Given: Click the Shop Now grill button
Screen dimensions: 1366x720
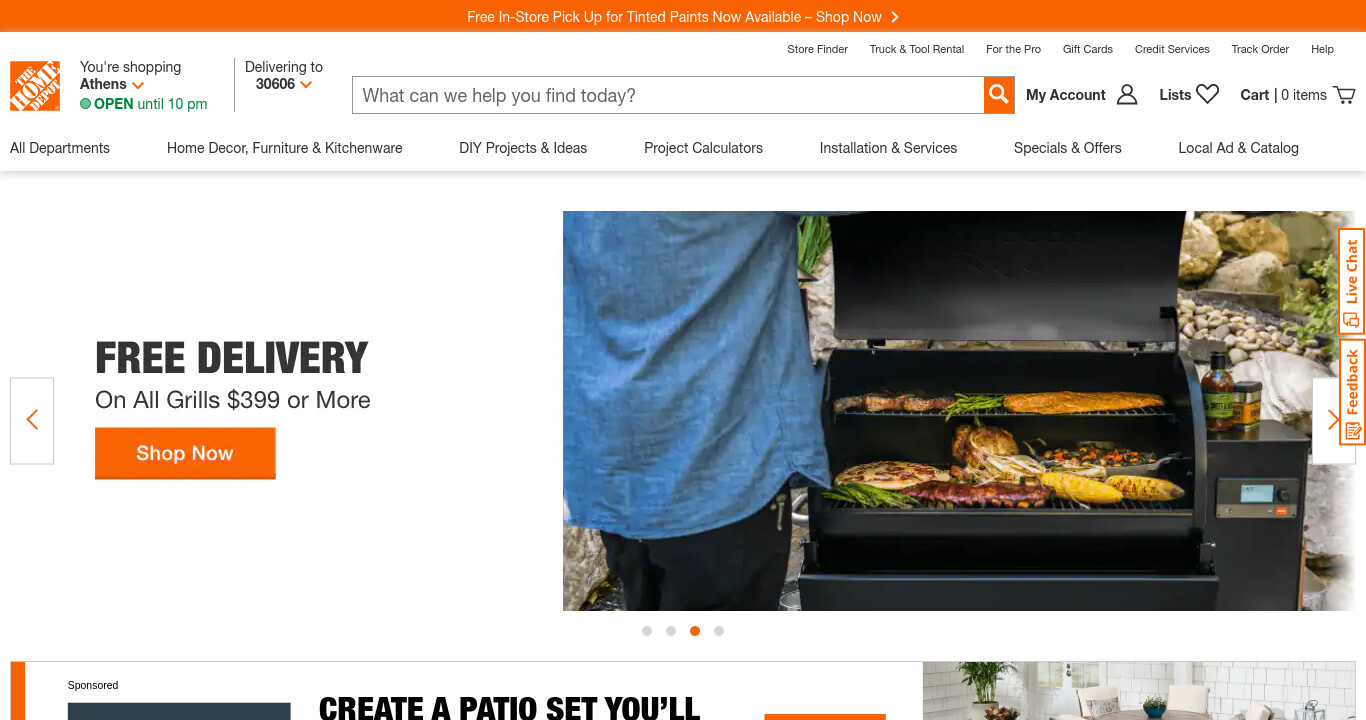Looking at the screenshot, I should [x=185, y=453].
